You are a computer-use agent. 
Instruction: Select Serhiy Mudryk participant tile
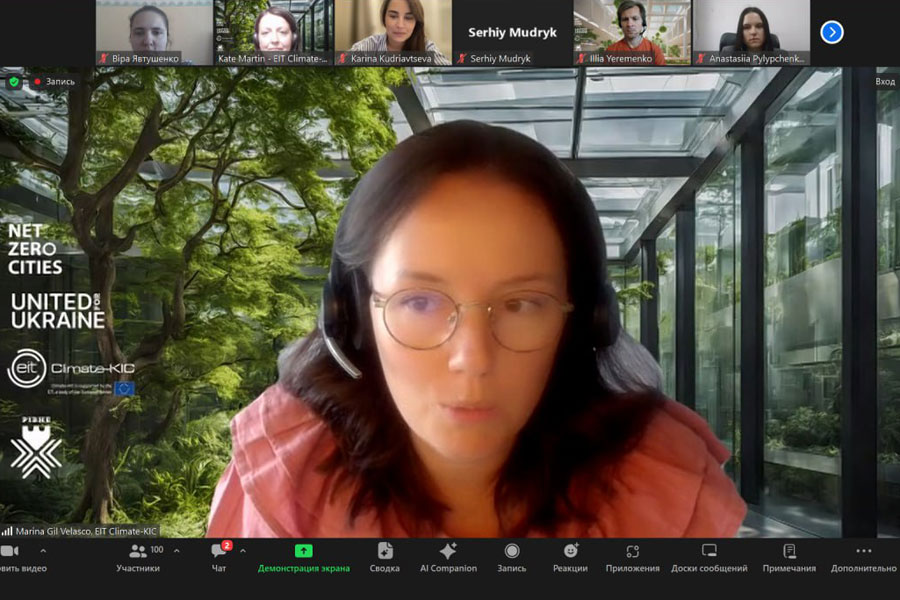[x=513, y=32]
